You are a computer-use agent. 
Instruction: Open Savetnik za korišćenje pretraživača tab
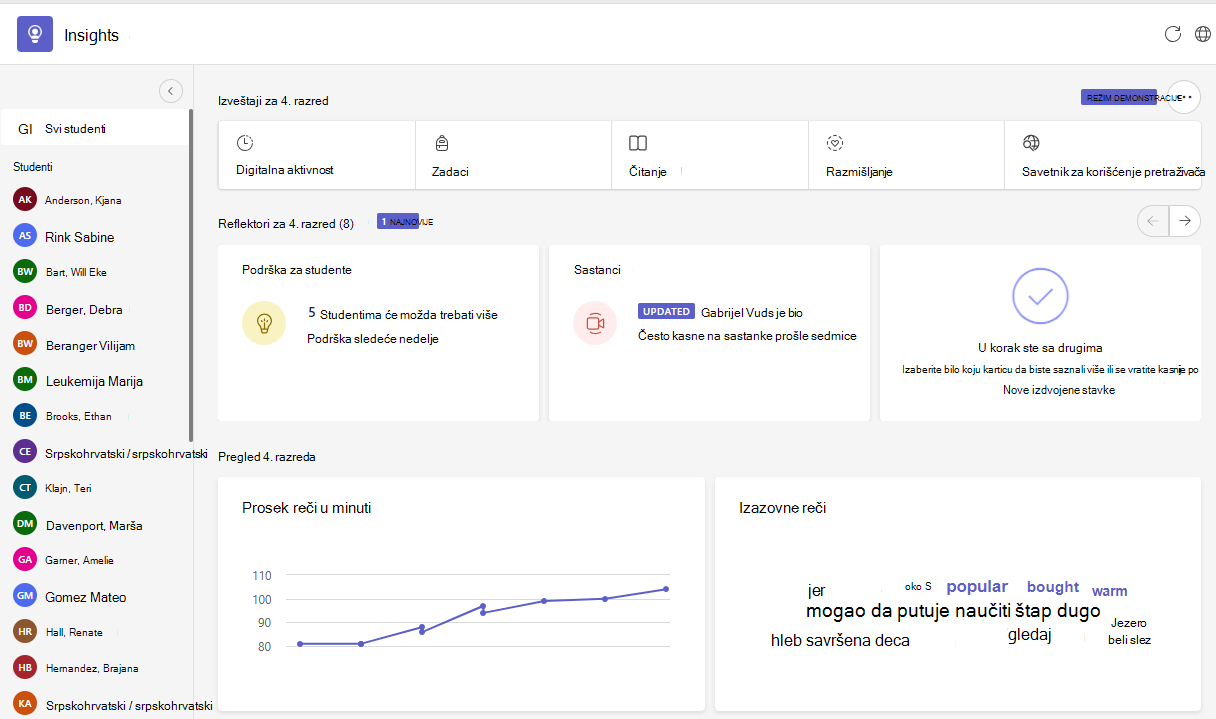[1103, 155]
